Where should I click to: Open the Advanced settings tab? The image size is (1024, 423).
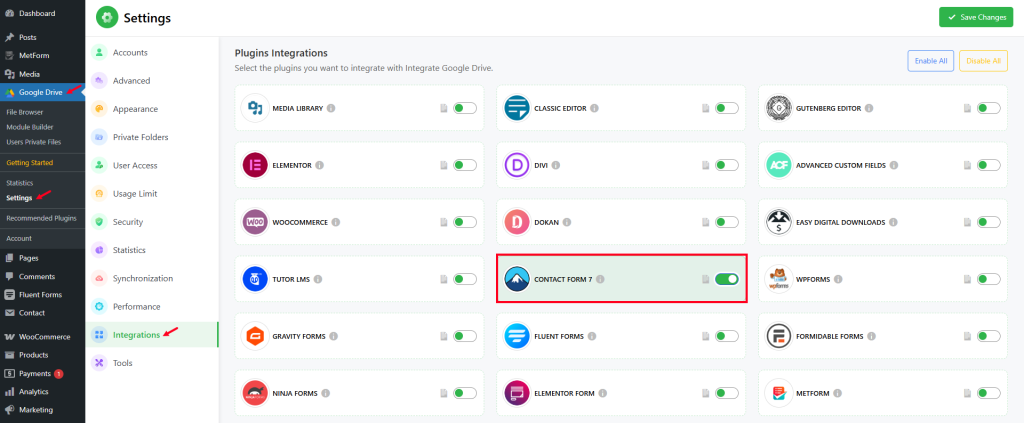(152, 81)
